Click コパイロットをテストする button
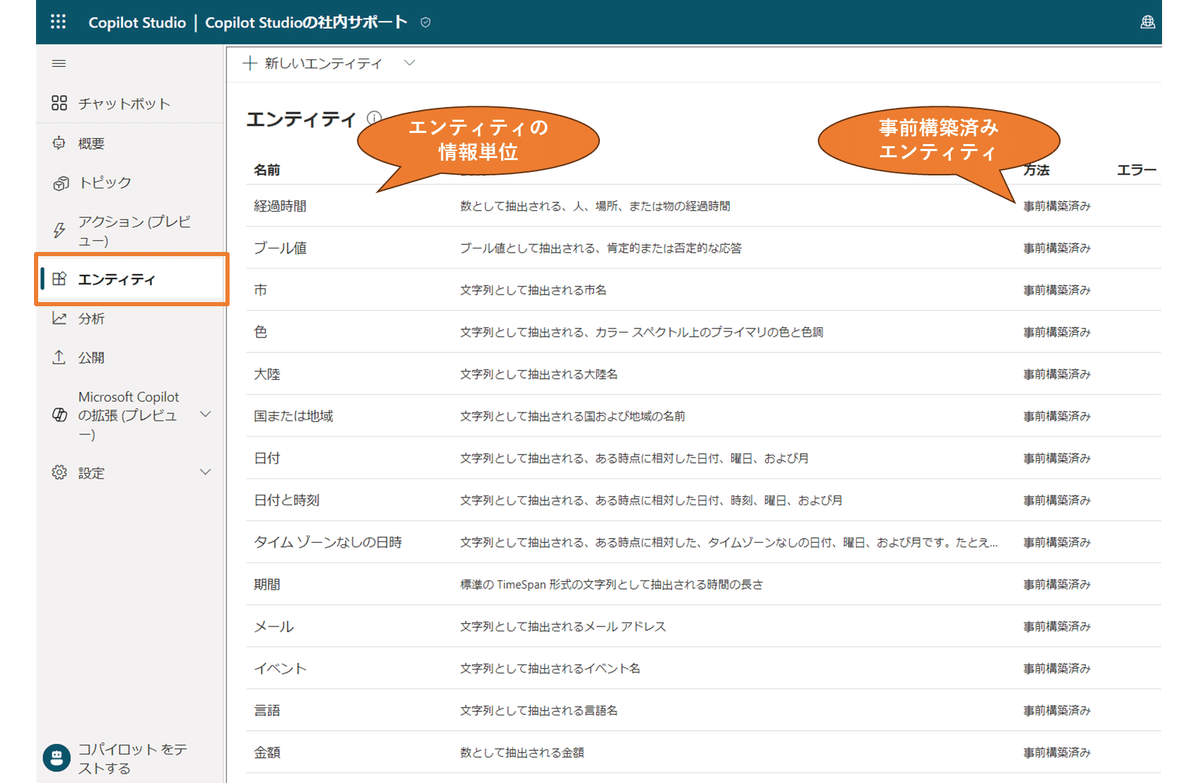This screenshot has height=783, width=1200. point(118,759)
